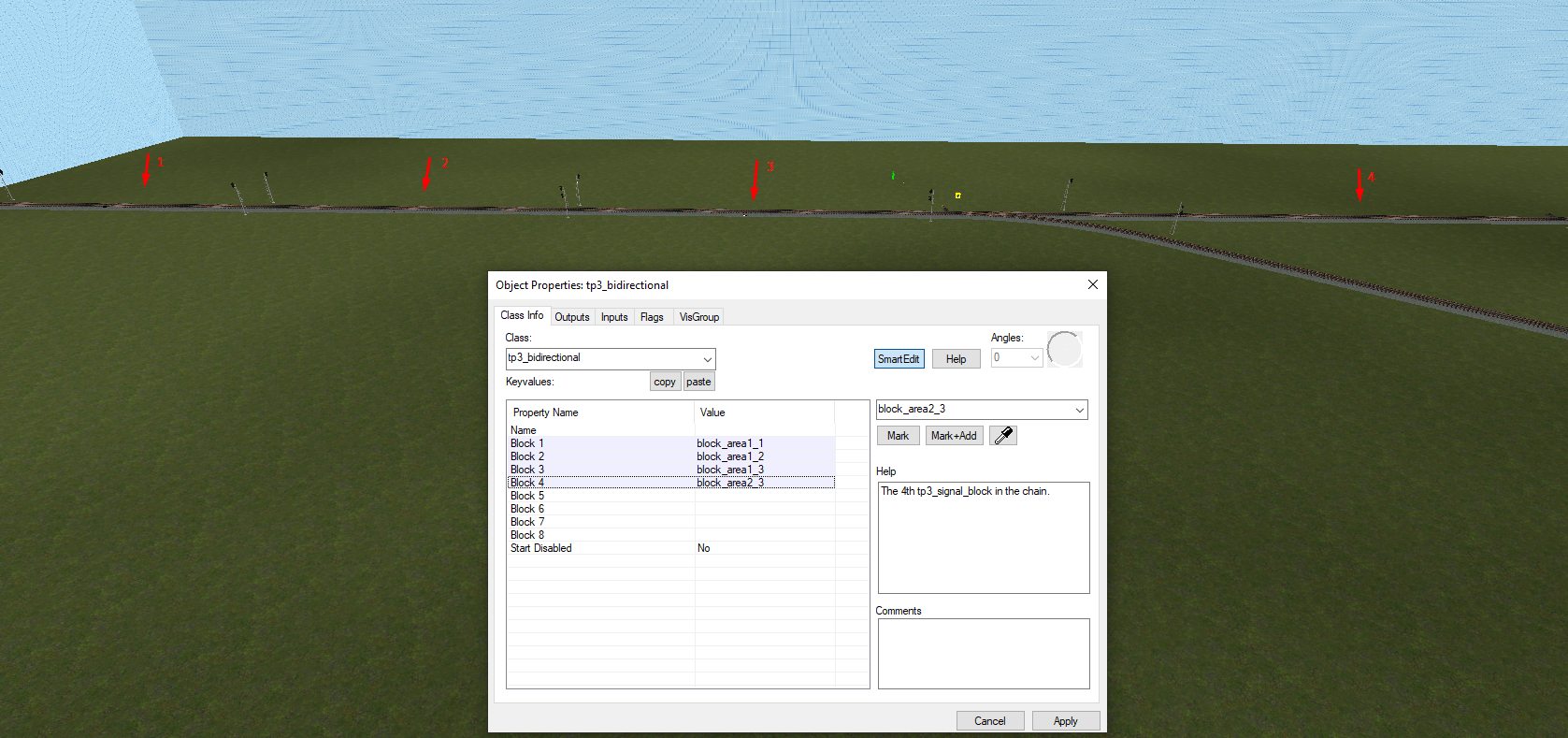Viewport: 1568px width, 738px height.
Task: Select the Block 4 property row
Action: point(670,483)
